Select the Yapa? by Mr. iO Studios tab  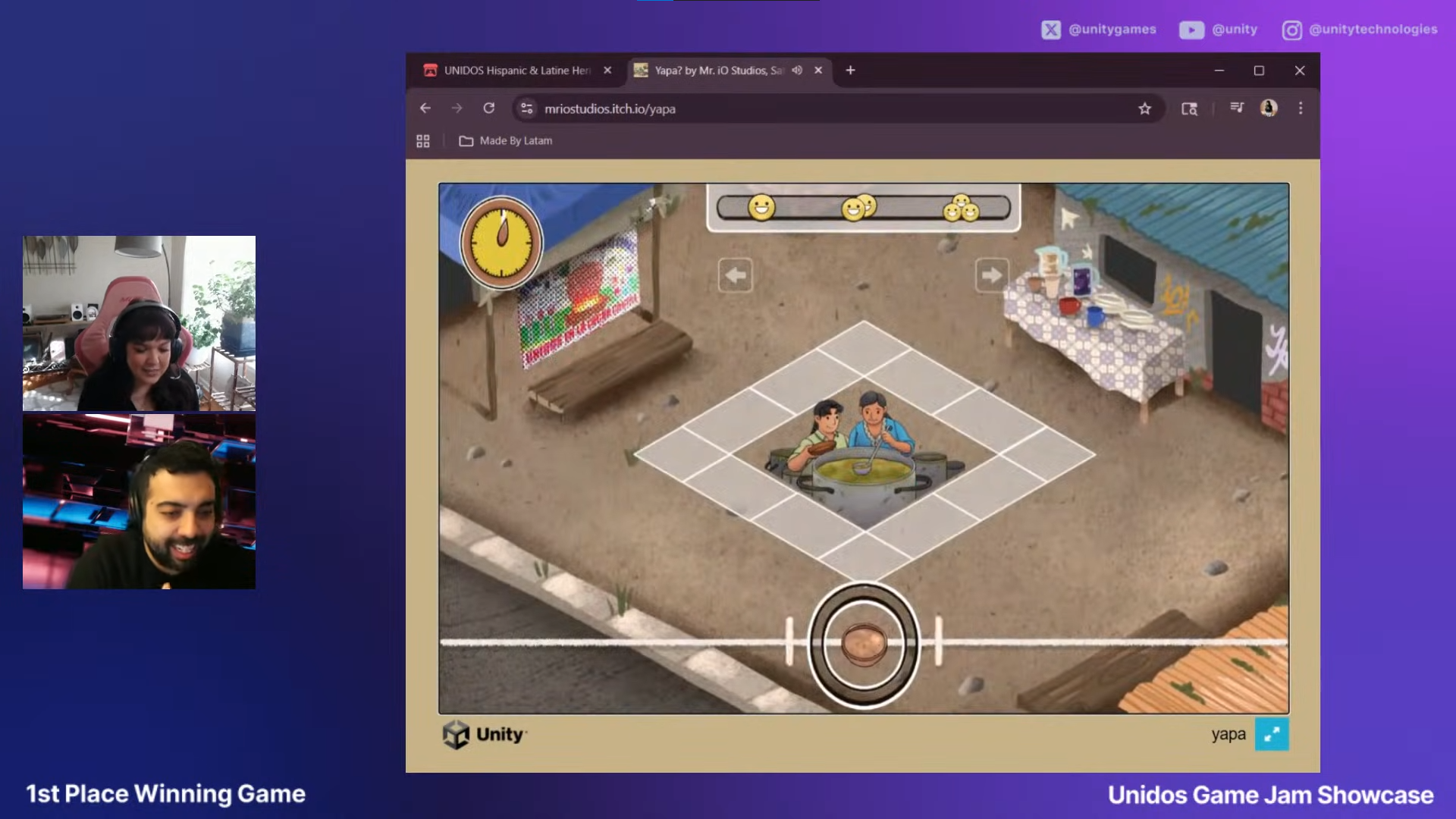click(713, 70)
